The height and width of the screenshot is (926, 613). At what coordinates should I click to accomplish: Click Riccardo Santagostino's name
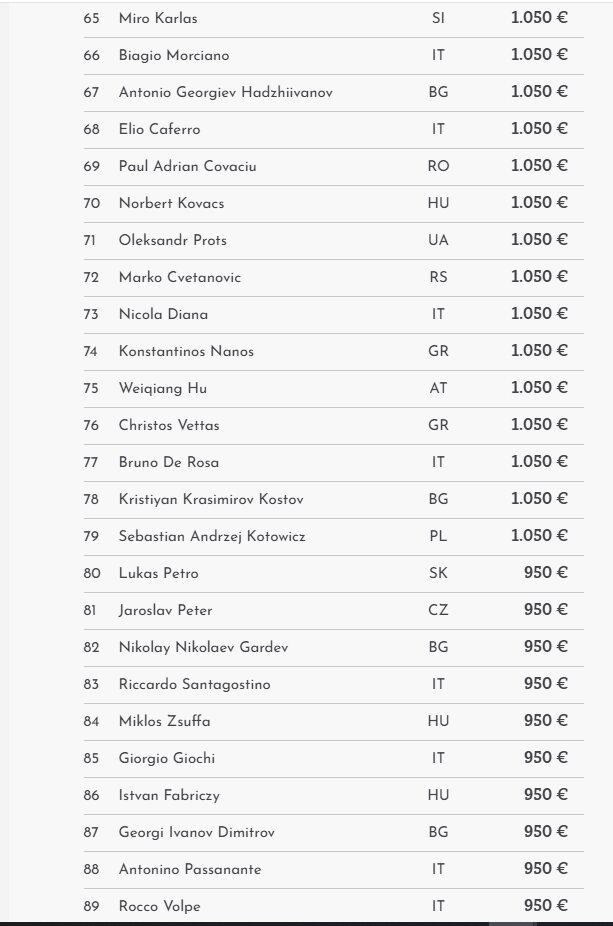point(194,685)
